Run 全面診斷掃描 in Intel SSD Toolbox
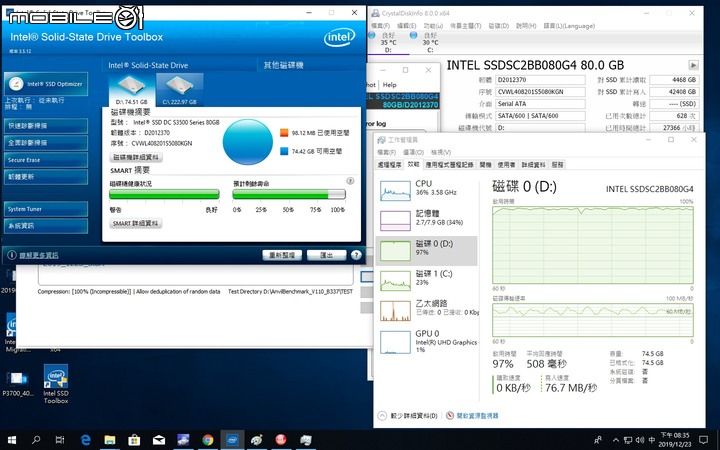 (x=46, y=143)
